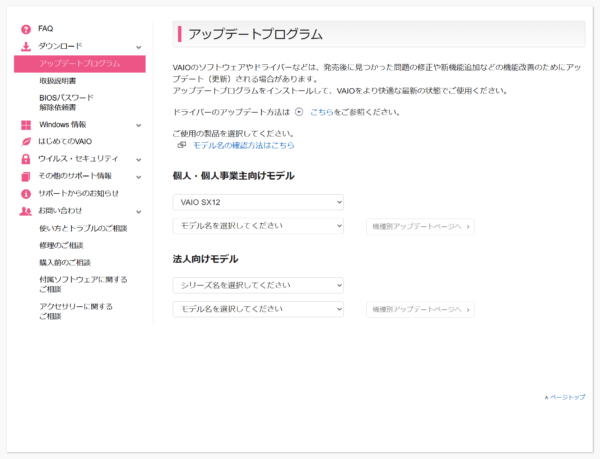Click the lock icon beside ウイルス・セキュリティ
The height and width of the screenshot is (459, 600).
point(26,159)
